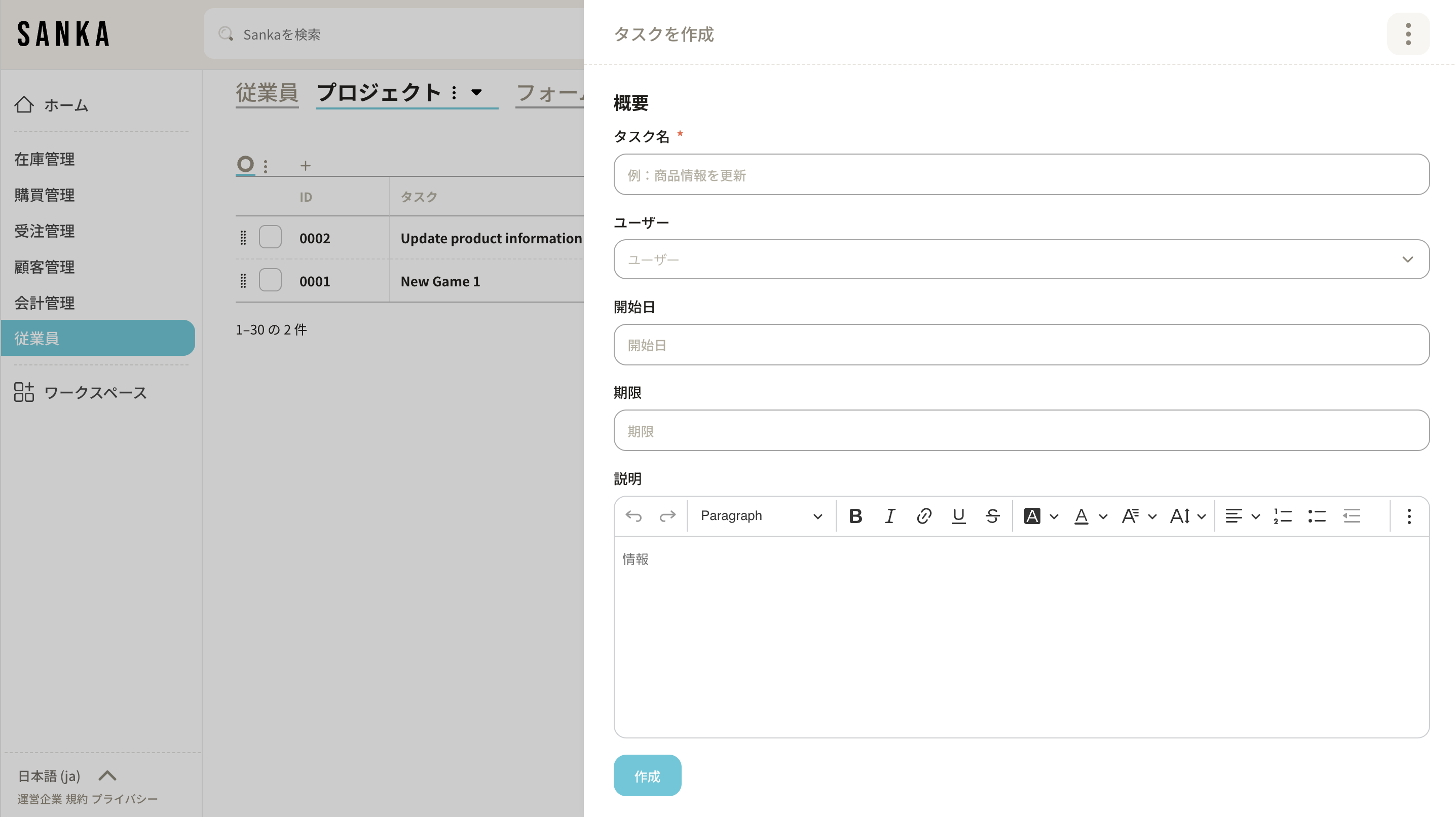Toggle italic formatting
Image resolution: width=1456 pixels, height=817 pixels.
coord(889,515)
